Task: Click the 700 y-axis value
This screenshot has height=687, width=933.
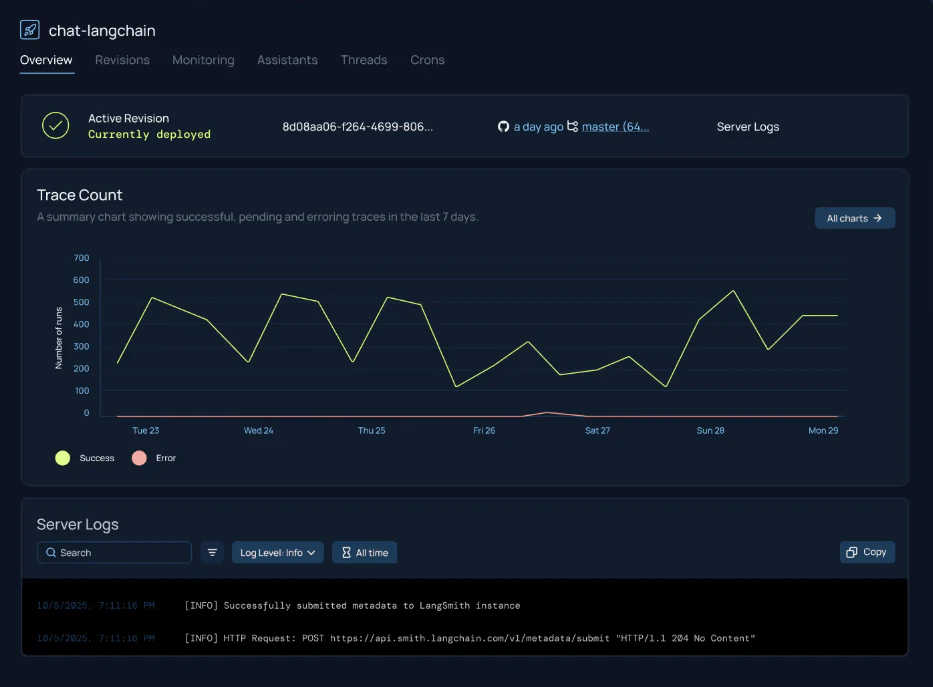Action: (82, 258)
